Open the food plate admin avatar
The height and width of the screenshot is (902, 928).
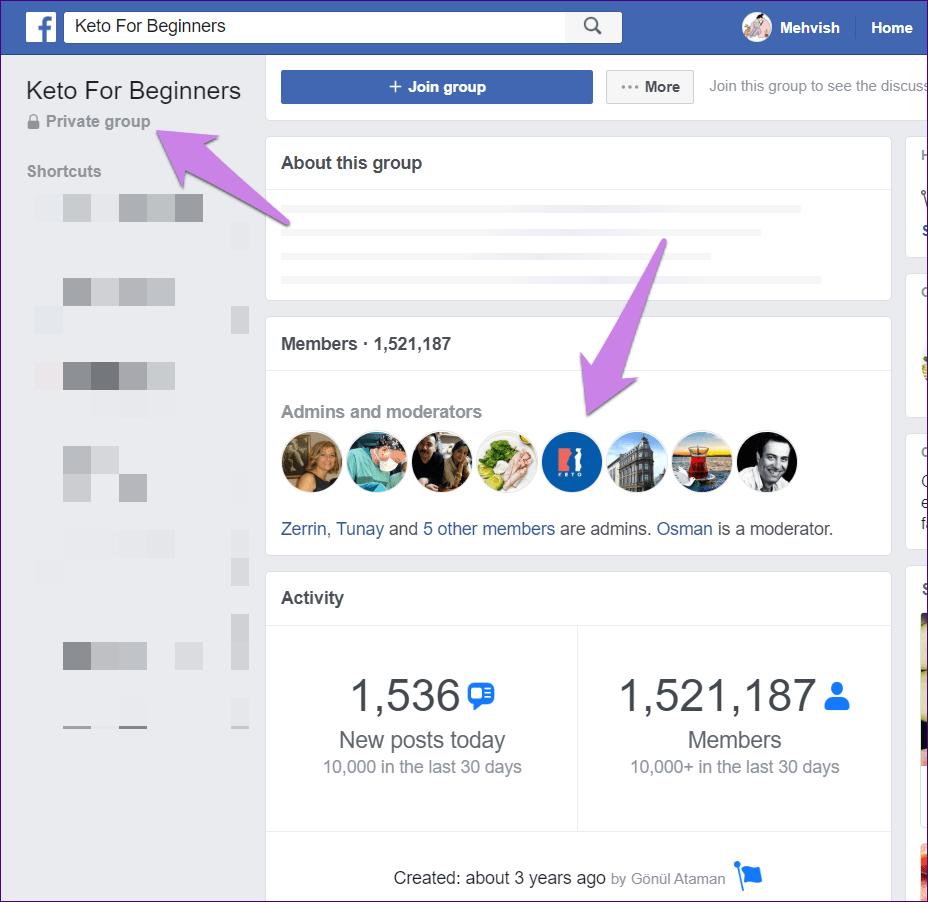tap(507, 462)
